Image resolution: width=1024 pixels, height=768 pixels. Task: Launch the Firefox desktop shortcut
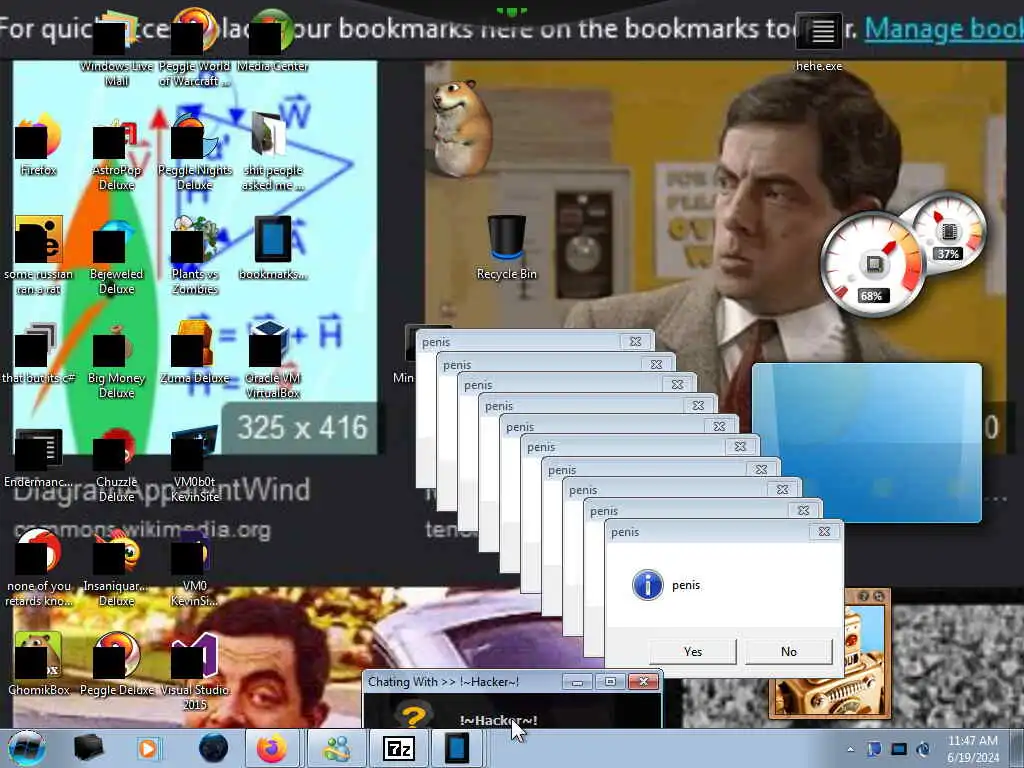coord(39,145)
